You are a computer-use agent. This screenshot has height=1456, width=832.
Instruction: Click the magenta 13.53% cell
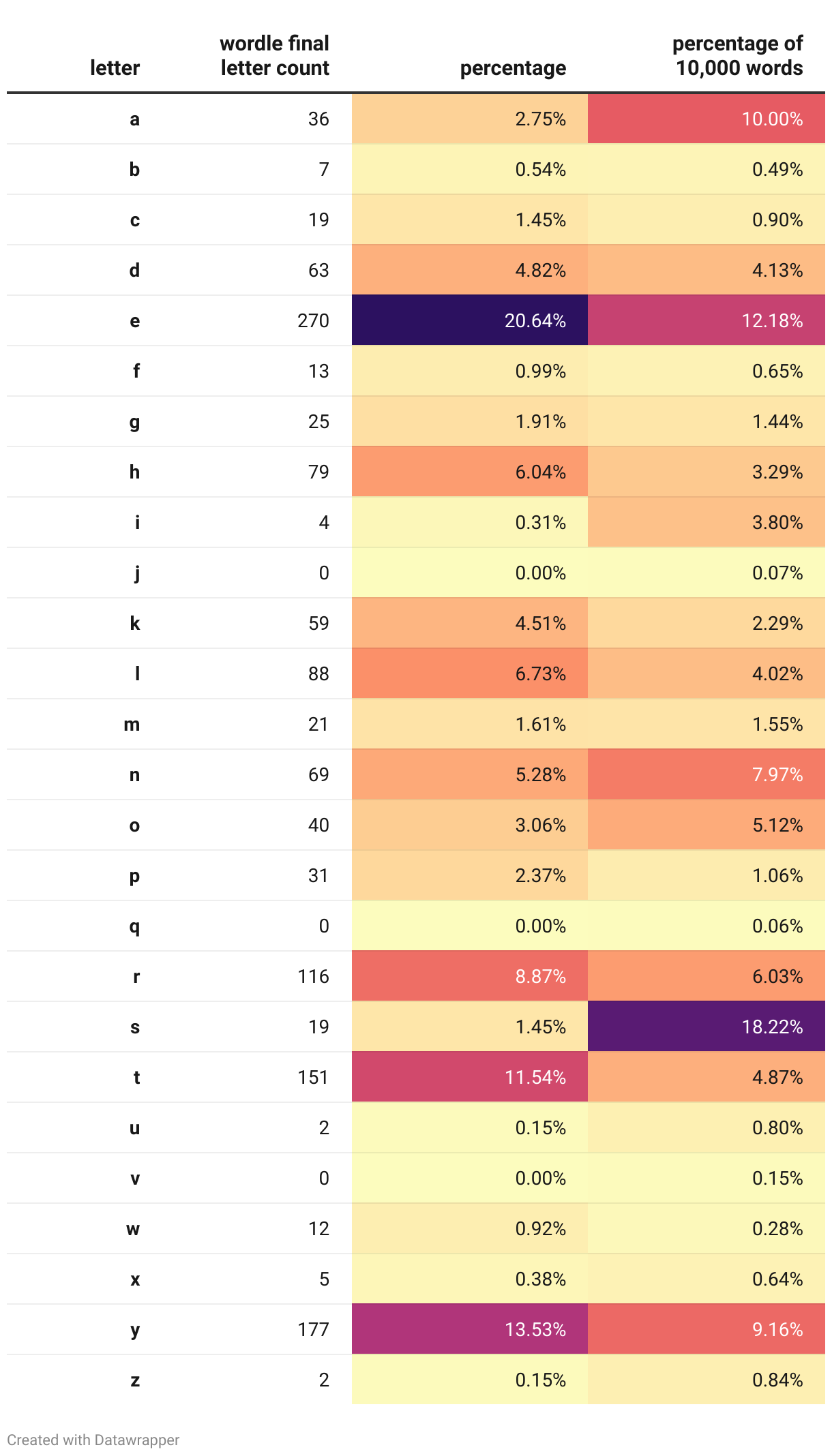coord(470,1329)
